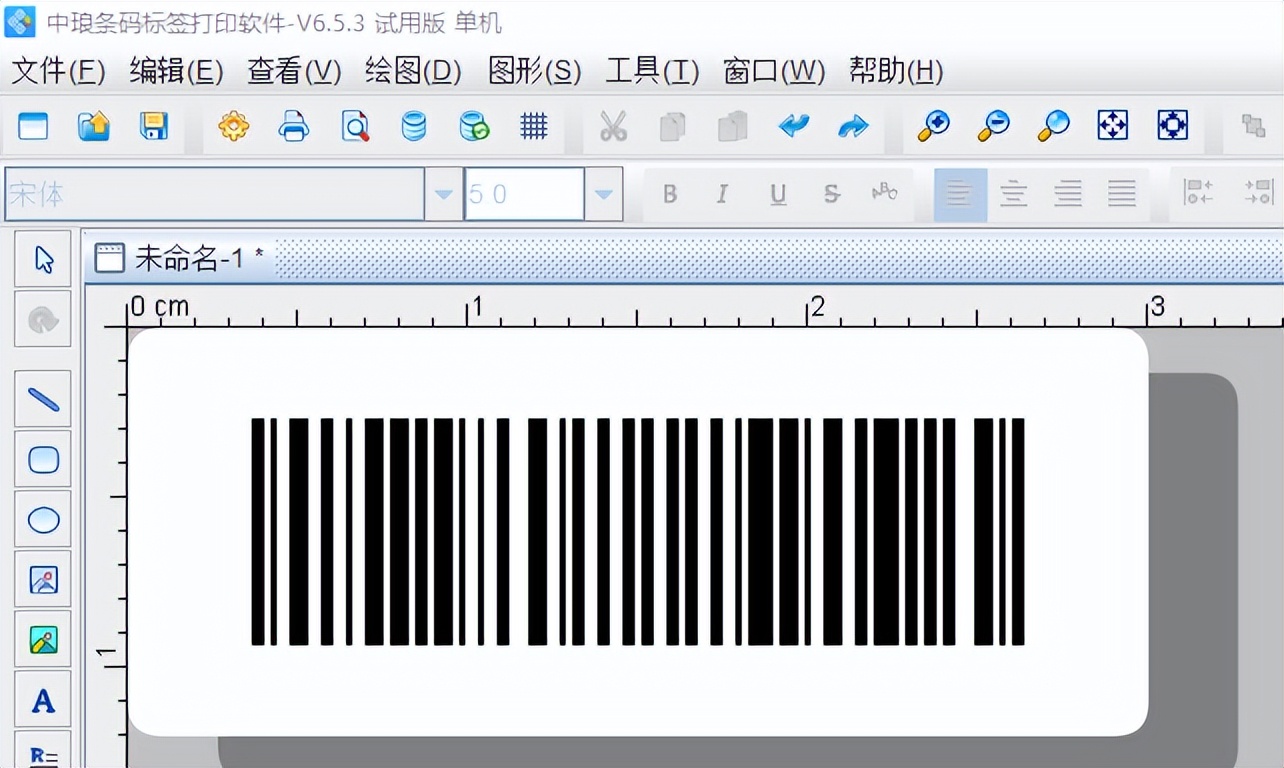The image size is (1284, 768).
Task: Open the database settings icon
Action: coord(413,126)
